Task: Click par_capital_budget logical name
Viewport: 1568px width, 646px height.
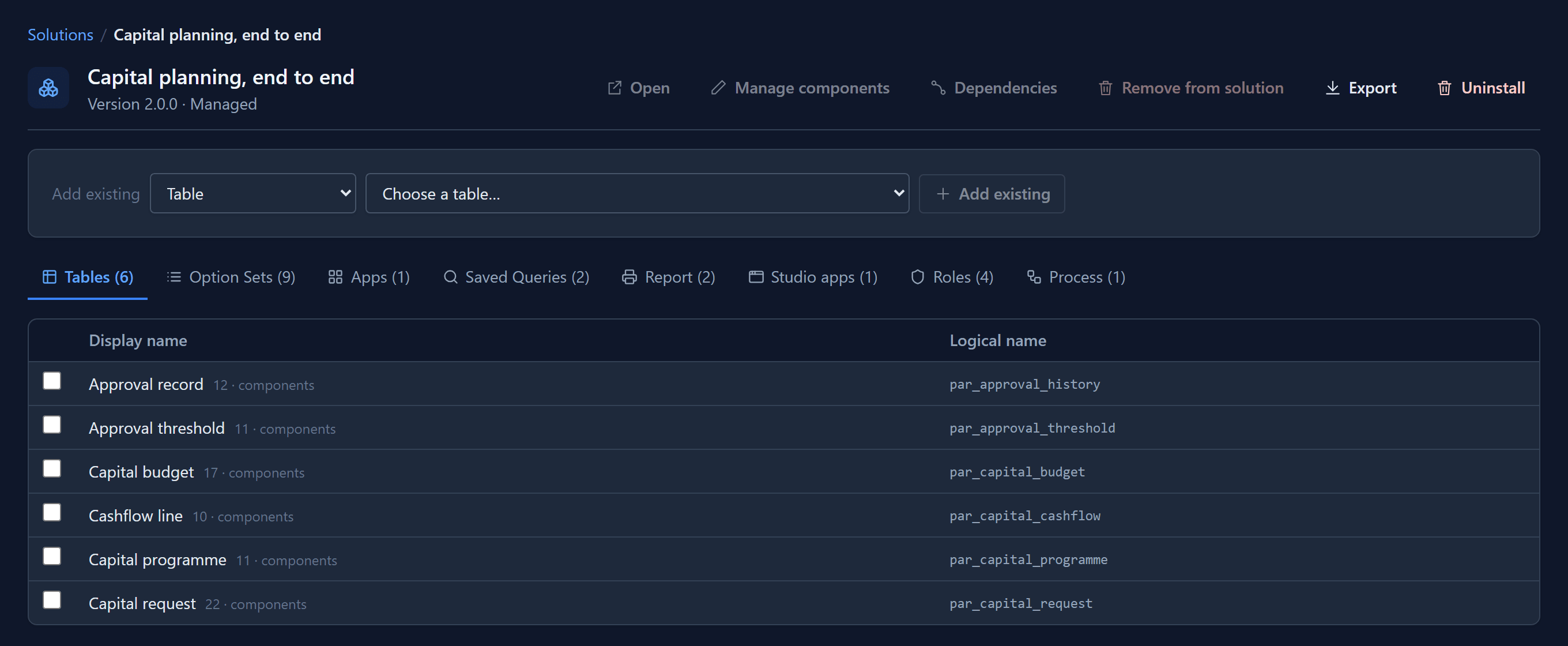Action: [1017, 472]
